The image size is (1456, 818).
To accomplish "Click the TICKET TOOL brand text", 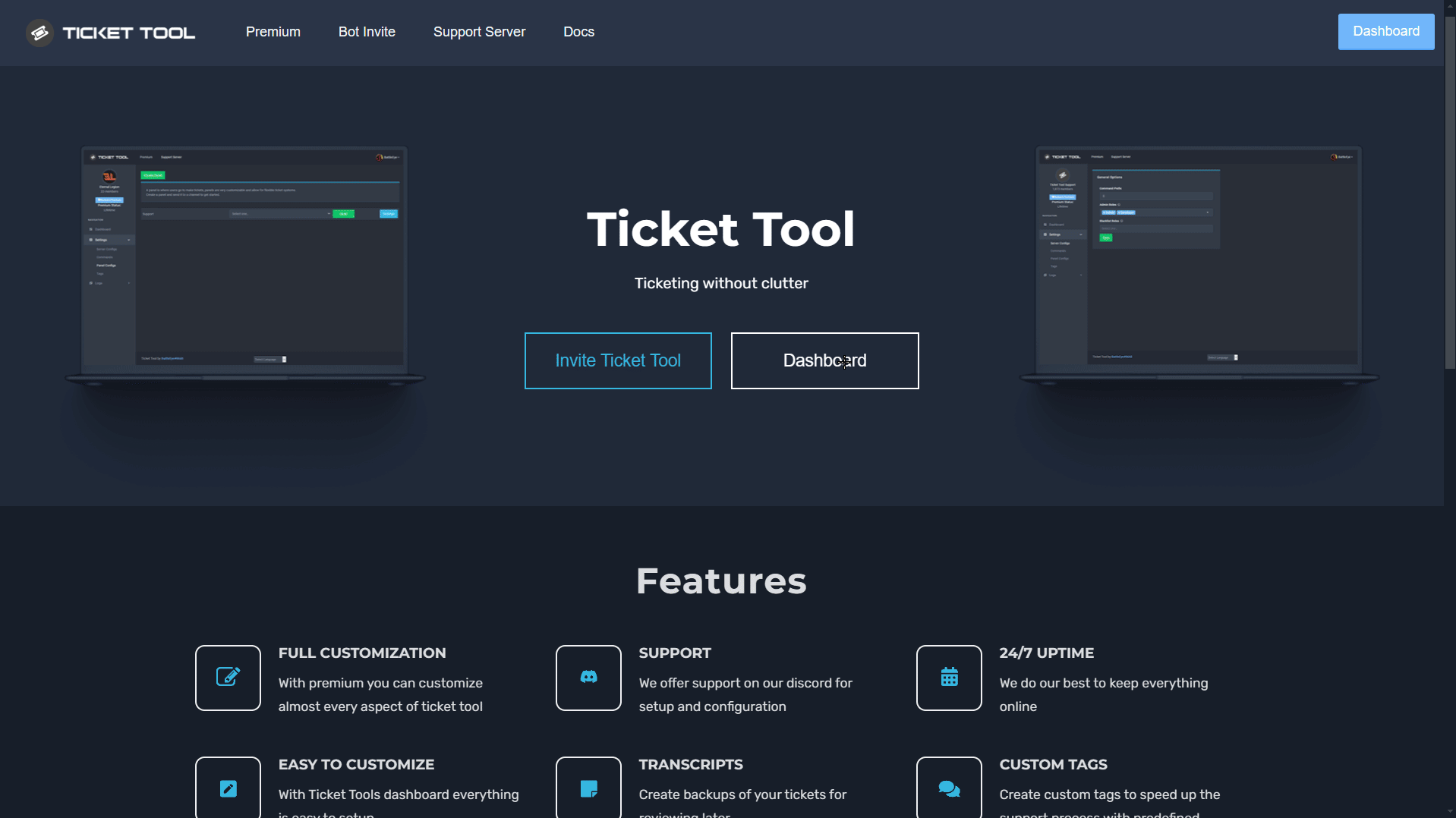I will (x=129, y=33).
